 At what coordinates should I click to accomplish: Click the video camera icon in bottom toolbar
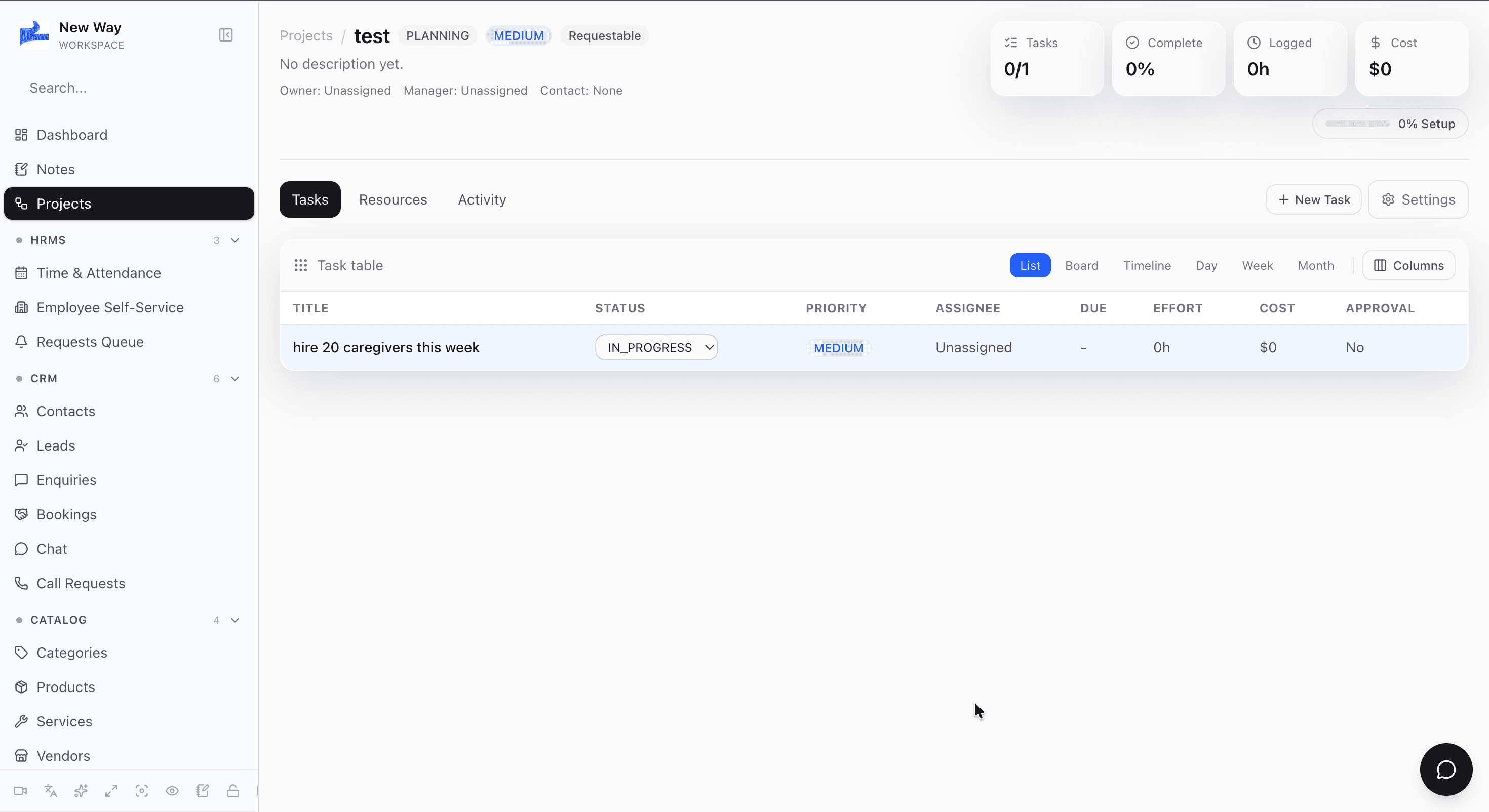pos(21,791)
